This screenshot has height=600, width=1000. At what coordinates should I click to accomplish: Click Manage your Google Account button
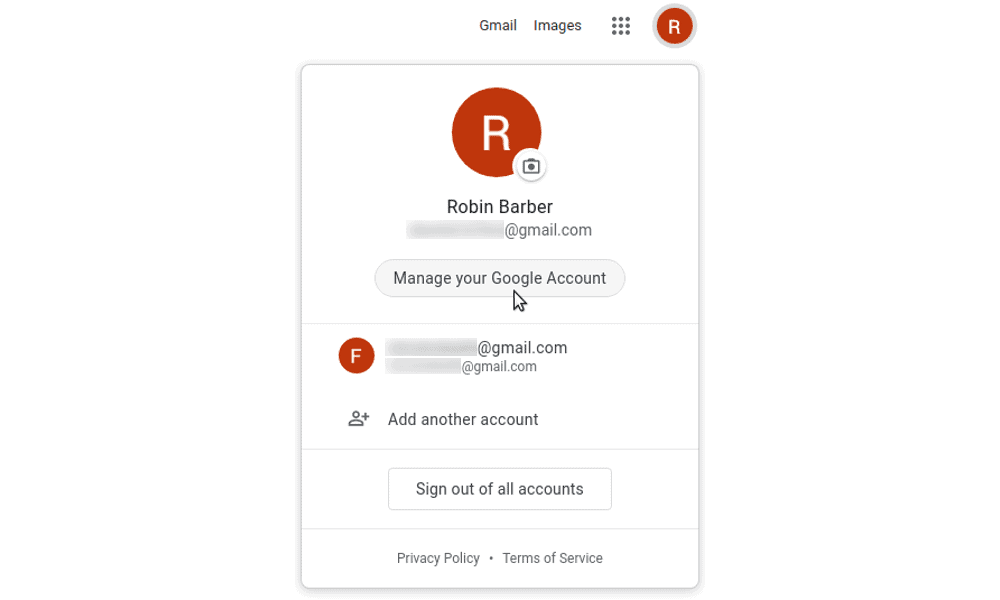coord(499,278)
